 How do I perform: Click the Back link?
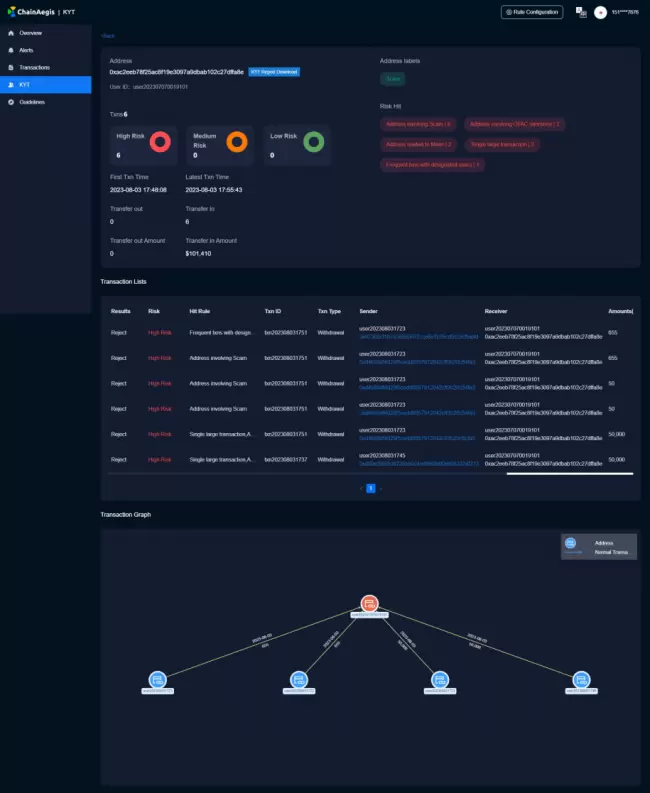click(x=108, y=35)
